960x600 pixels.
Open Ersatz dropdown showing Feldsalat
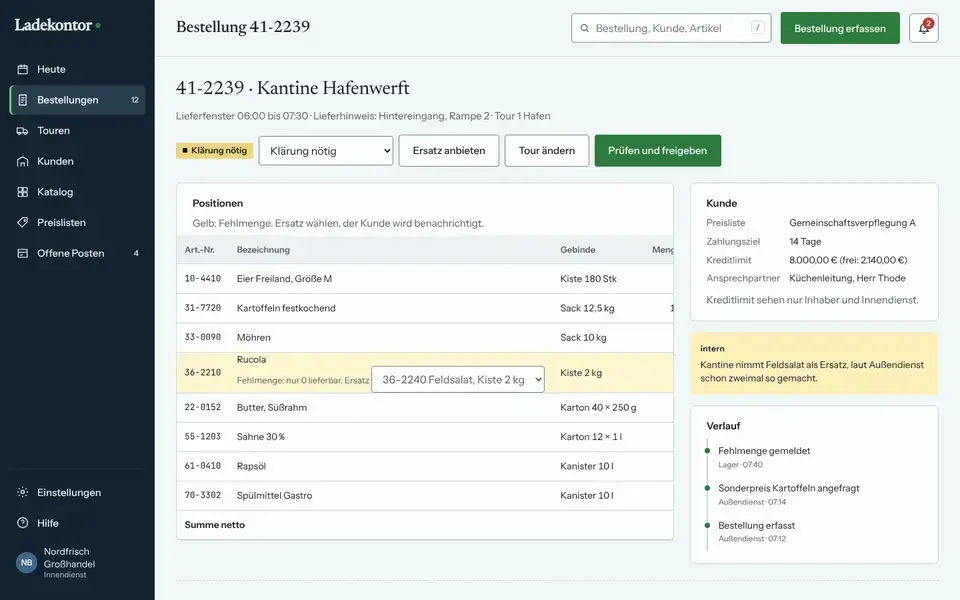458,380
